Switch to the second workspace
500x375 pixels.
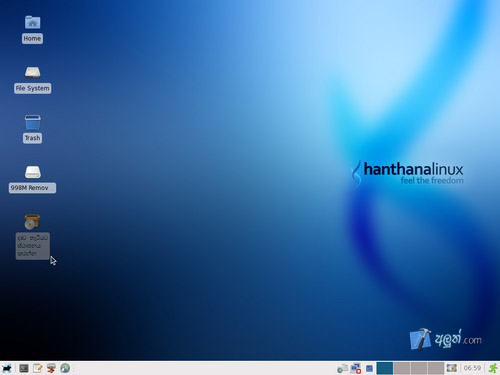pos(402,368)
